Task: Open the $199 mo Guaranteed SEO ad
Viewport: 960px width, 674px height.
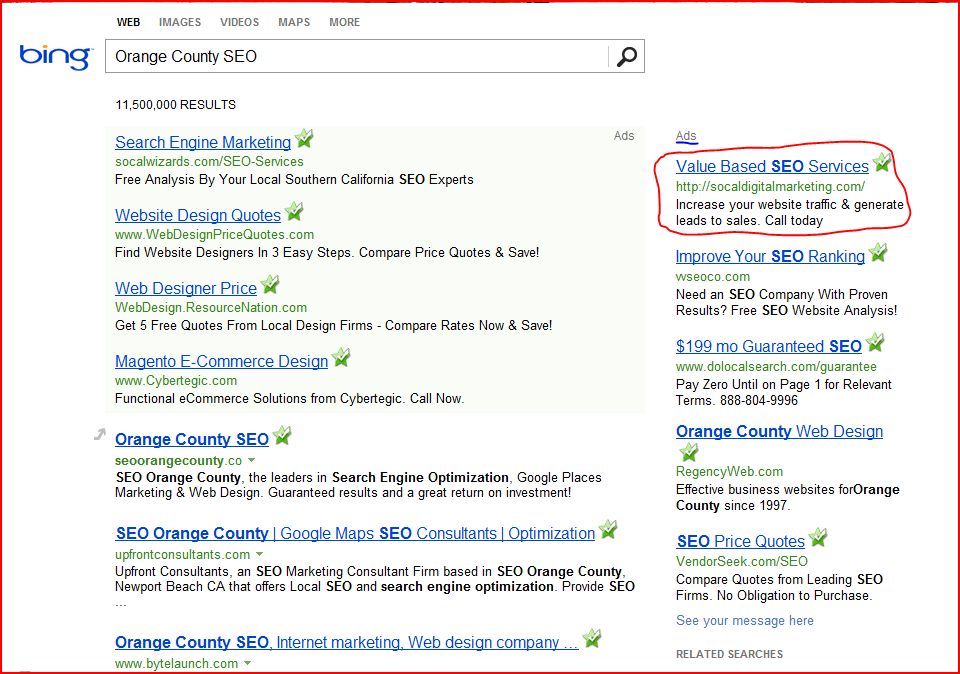Action: pyautogui.click(x=768, y=346)
